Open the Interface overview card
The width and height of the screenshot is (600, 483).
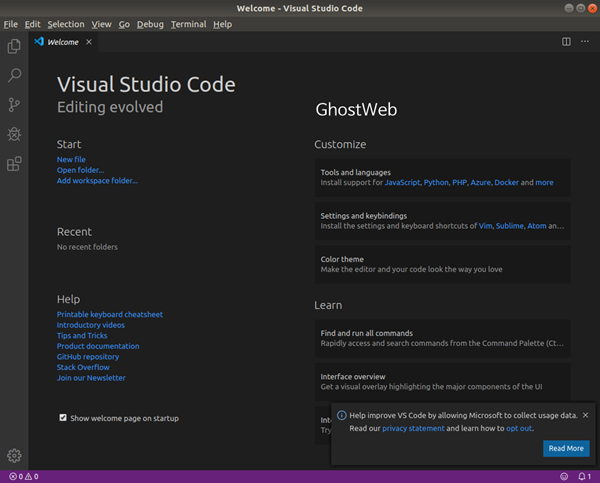[442, 382]
